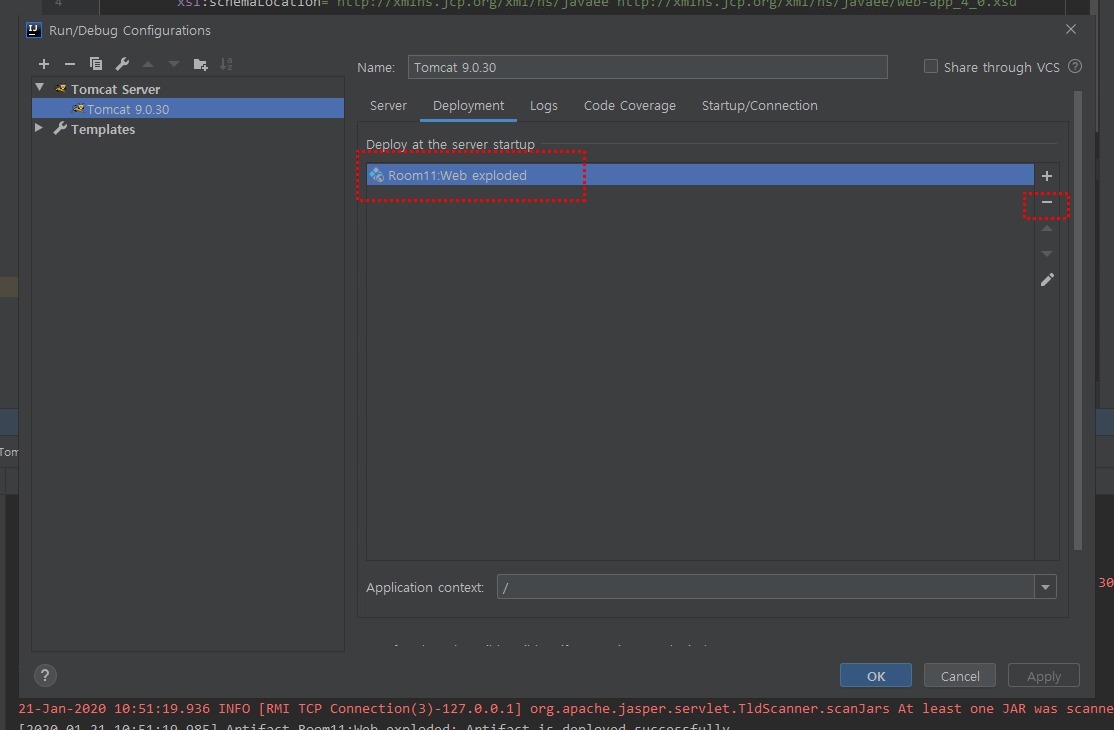Move configuration up in left toolbar
1114x730 pixels.
pos(148,64)
